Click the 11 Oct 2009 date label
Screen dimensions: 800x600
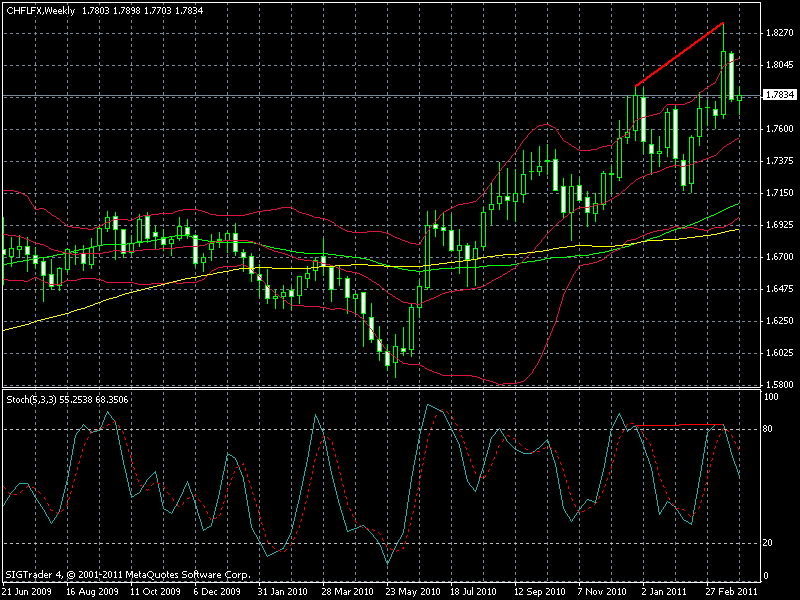click(x=156, y=592)
